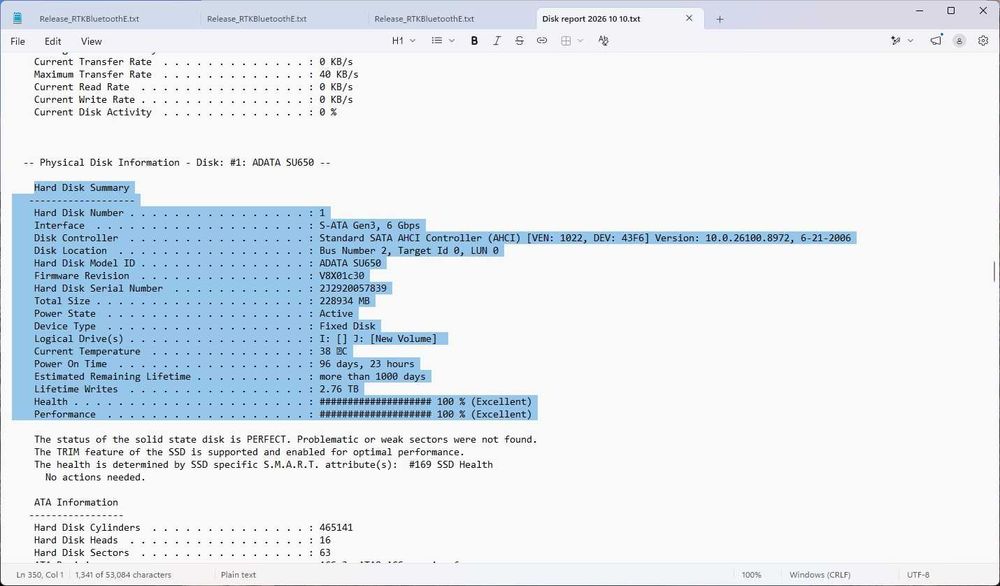Click the Plain text format indicator
This screenshot has width=1000, height=586.
click(x=239, y=575)
